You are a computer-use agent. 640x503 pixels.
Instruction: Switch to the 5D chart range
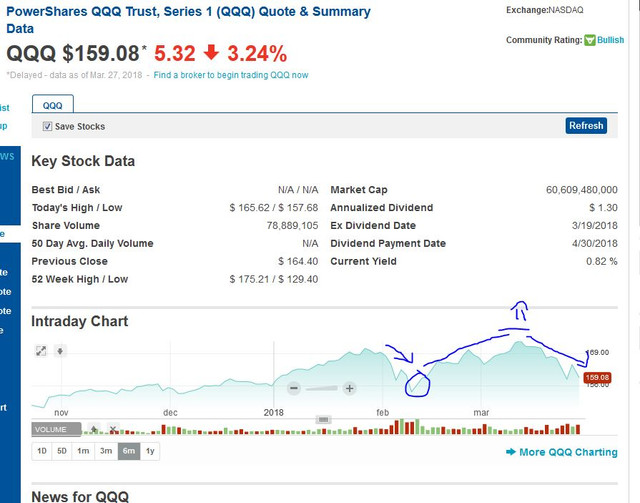coord(62,451)
